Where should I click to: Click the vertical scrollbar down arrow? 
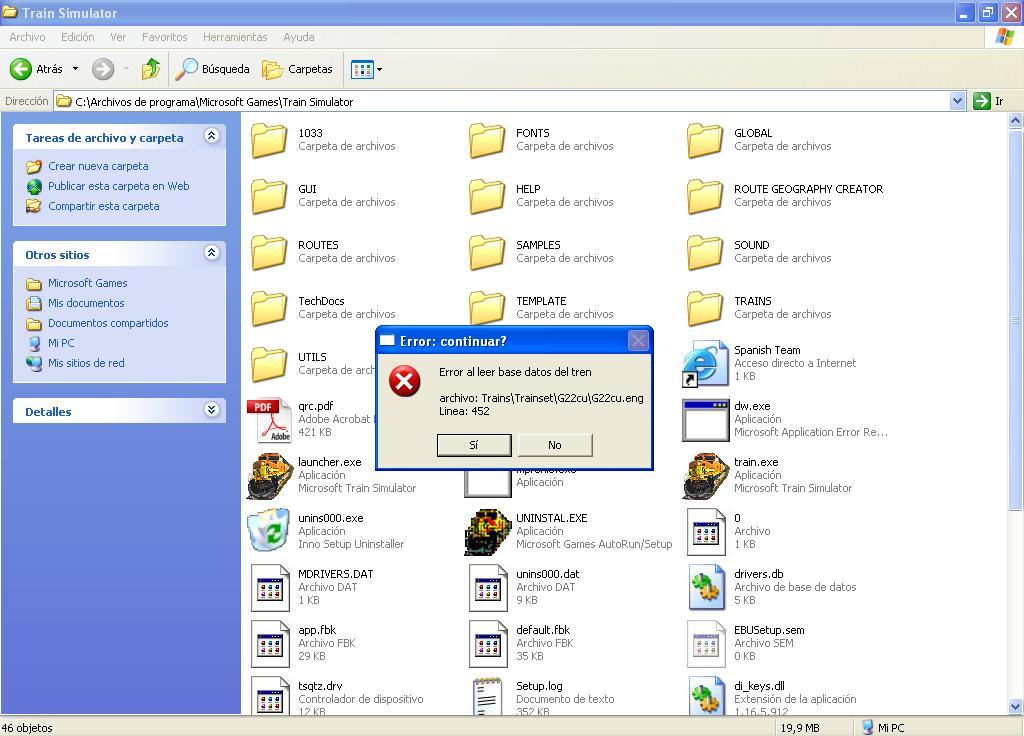(1016, 707)
